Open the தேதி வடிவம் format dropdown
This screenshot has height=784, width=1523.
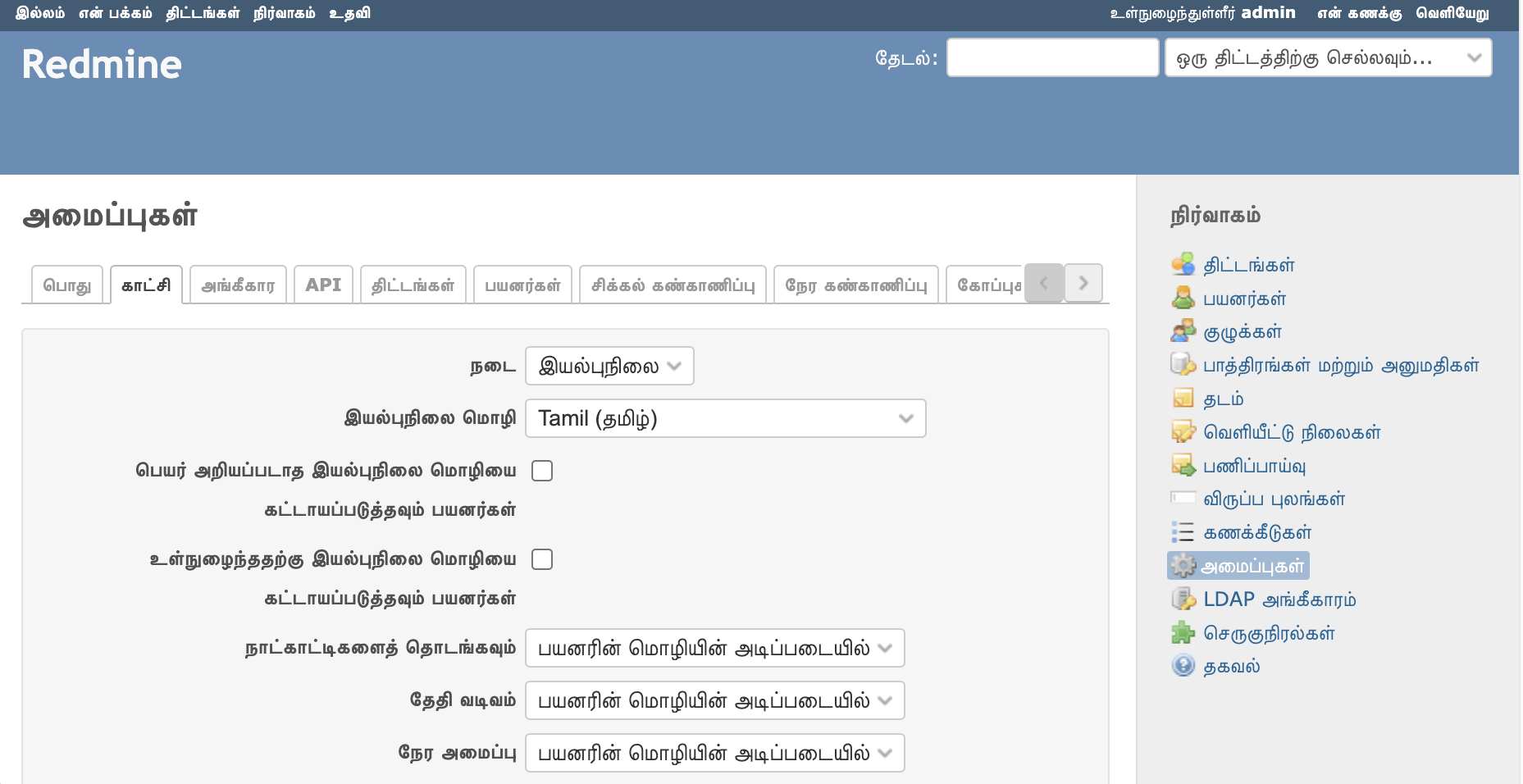click(714, 700)
